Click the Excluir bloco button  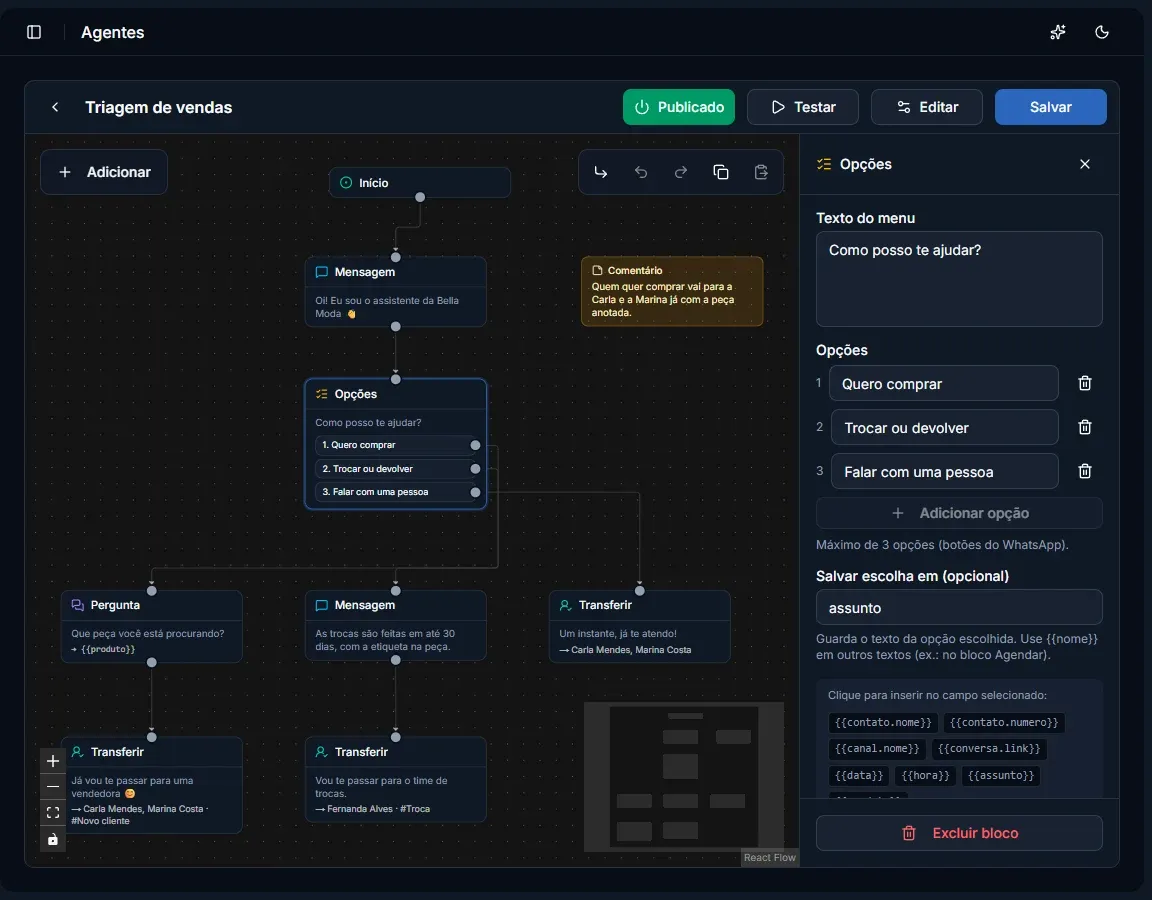960,833
